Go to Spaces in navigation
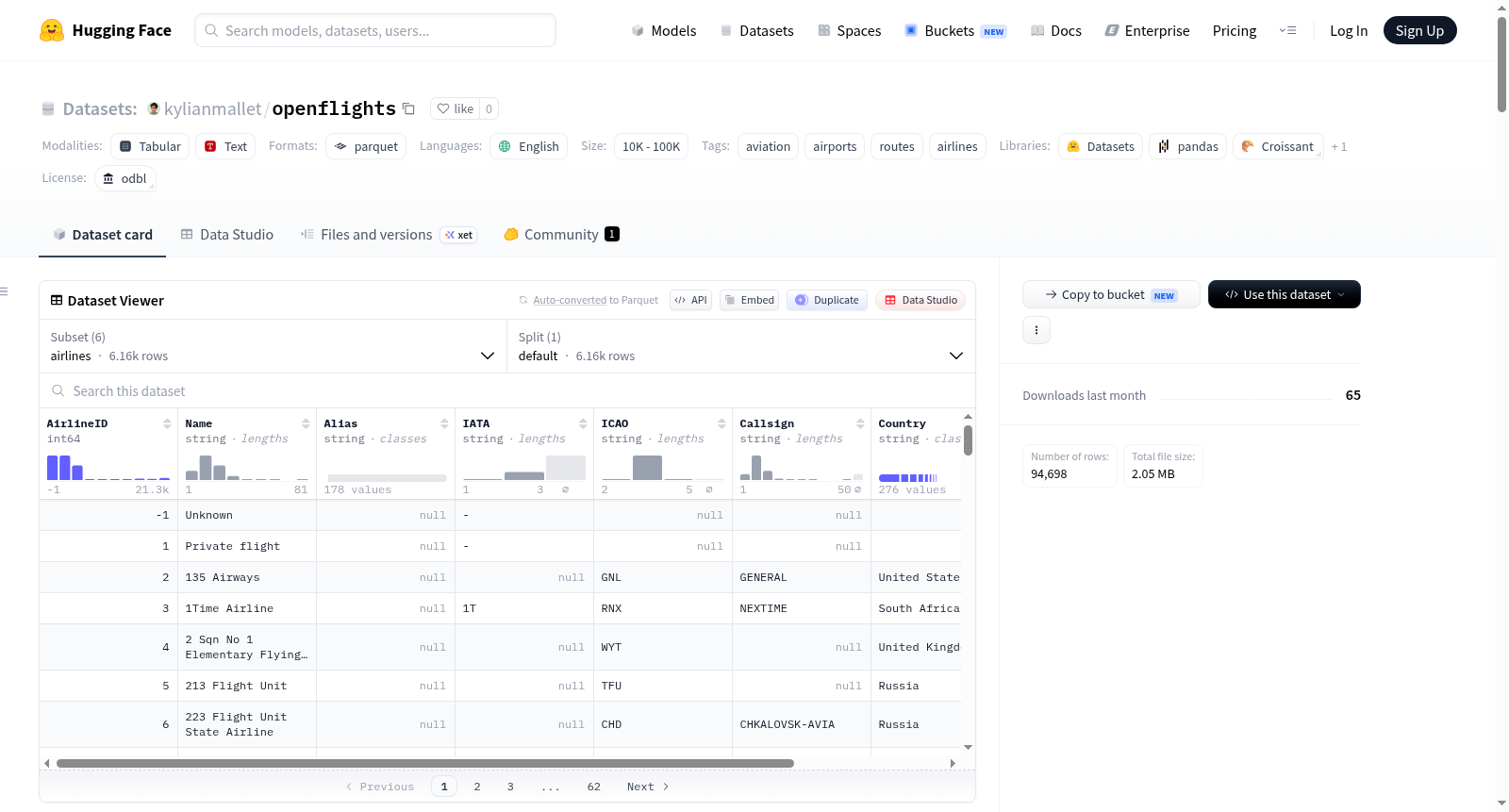The height and width of the screenshot is (812, 1509). [x=849, y=30]
